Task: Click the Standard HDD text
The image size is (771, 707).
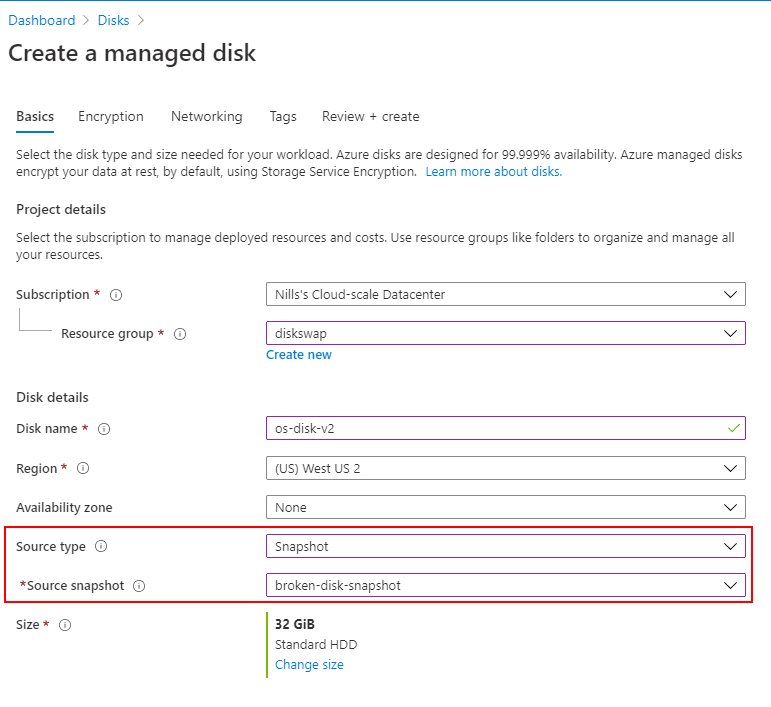Action: tap(316, 645)
